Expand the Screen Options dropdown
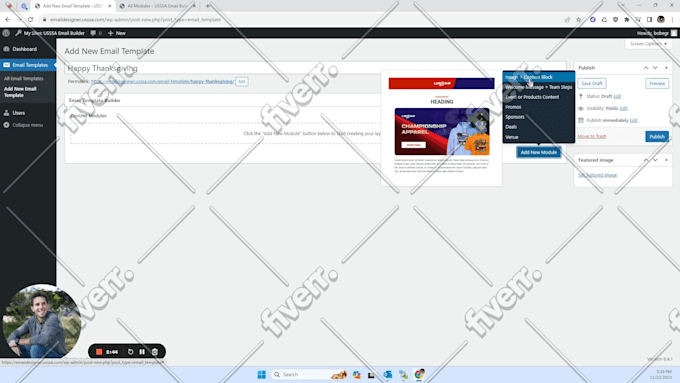 click(648, 44)
